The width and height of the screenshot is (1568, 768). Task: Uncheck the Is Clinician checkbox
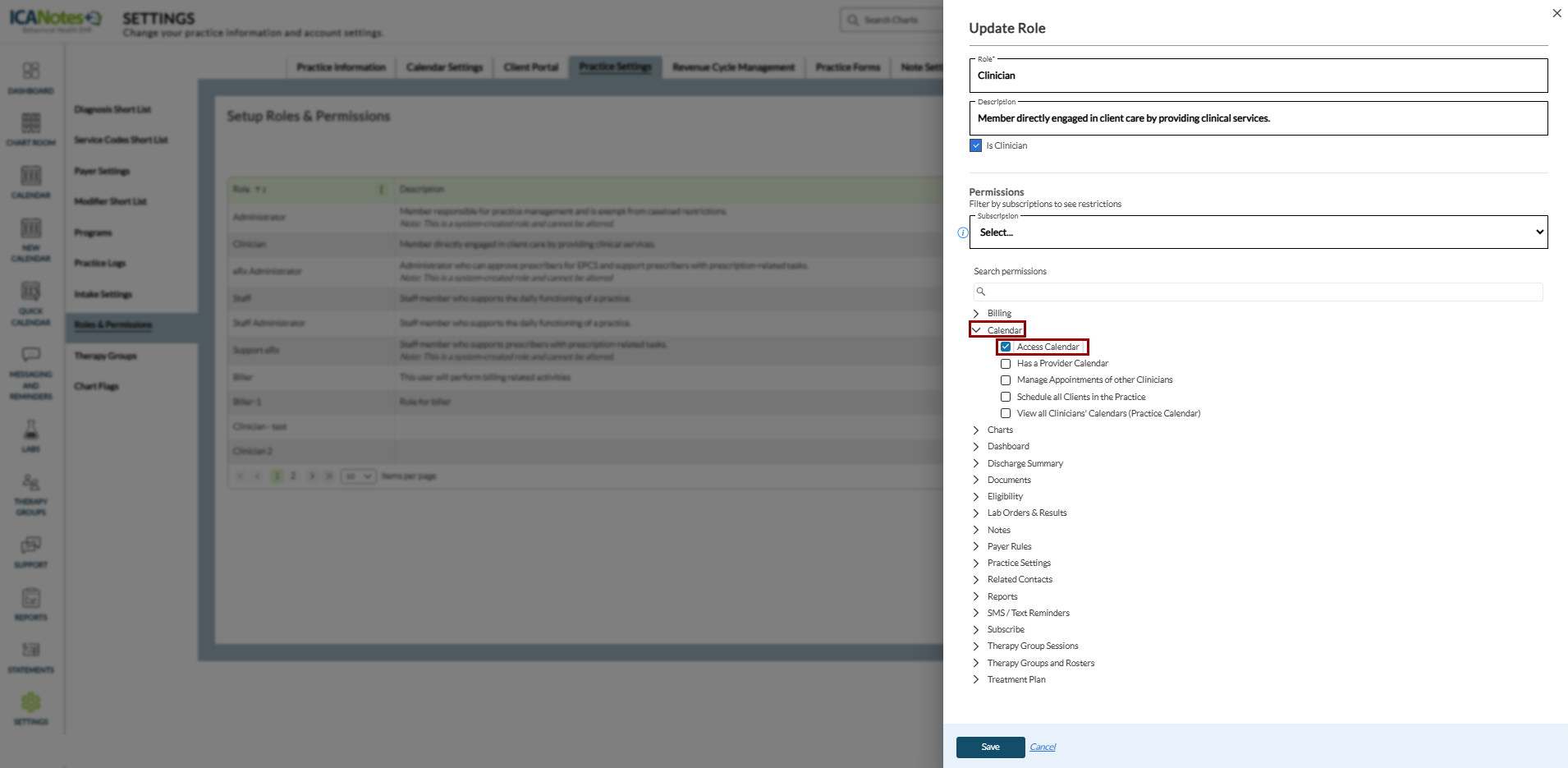pos(976,145)
